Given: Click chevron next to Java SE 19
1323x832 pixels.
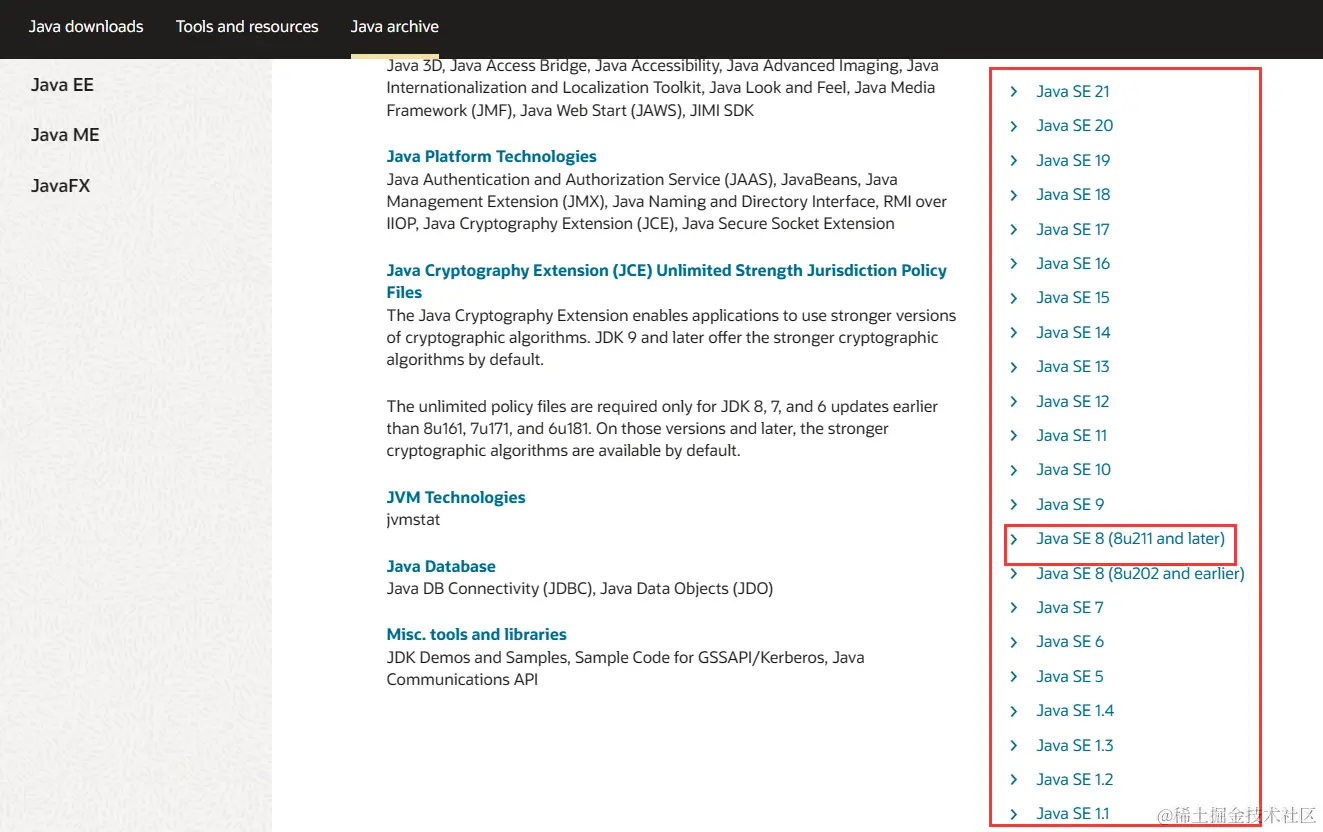Looking at the screenshot, I should pyautogui.click(x=1014, y=161).
